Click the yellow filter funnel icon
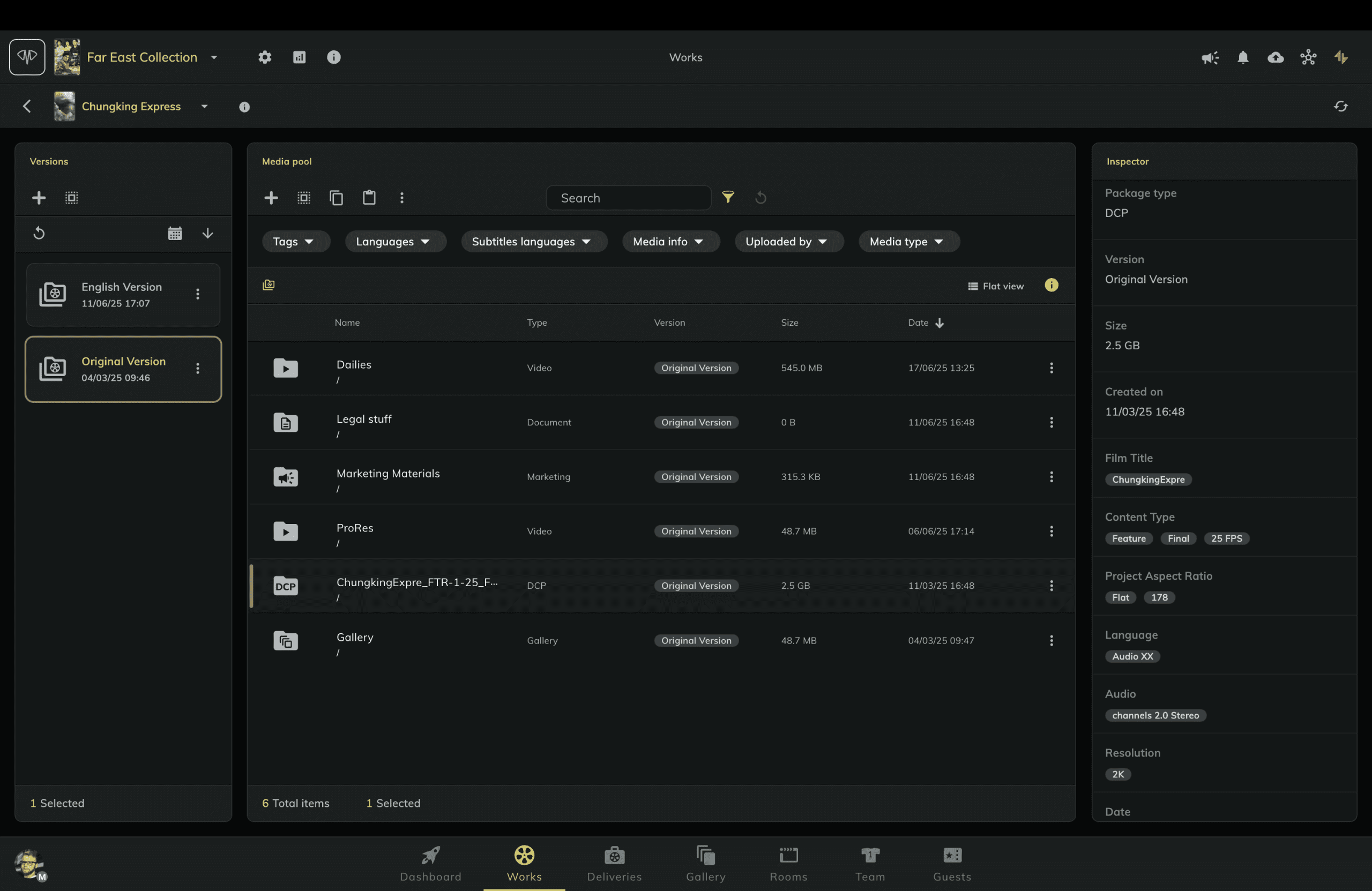Image resolution: width=1372 pixels, height=891 pixels. point(728,198)
